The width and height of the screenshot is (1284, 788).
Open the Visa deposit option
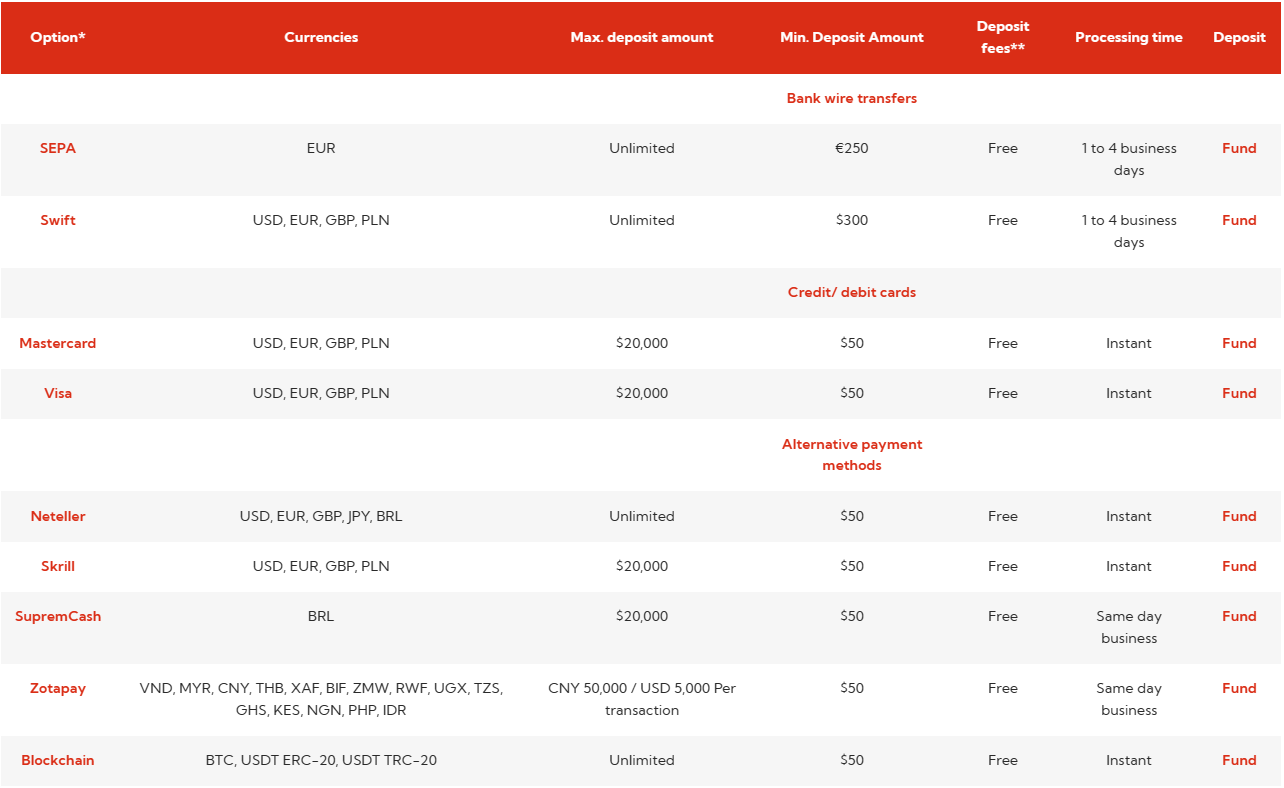click(x=58, y=393)
